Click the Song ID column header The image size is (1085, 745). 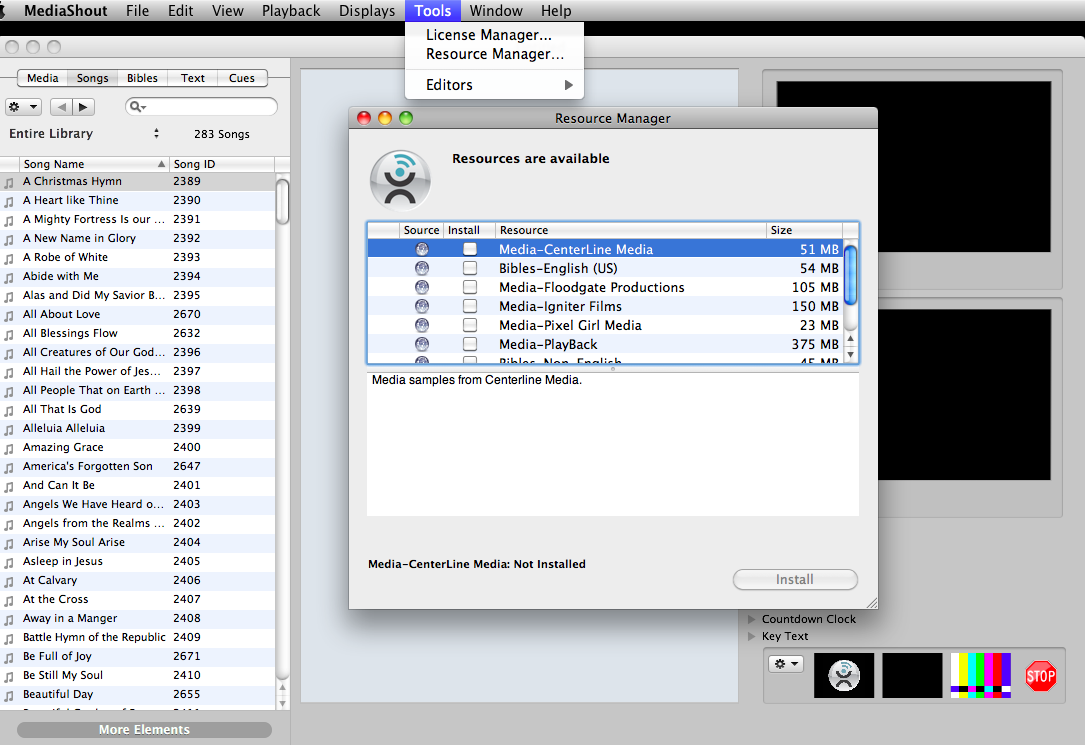pyautogui.click(x=221, y=164)
